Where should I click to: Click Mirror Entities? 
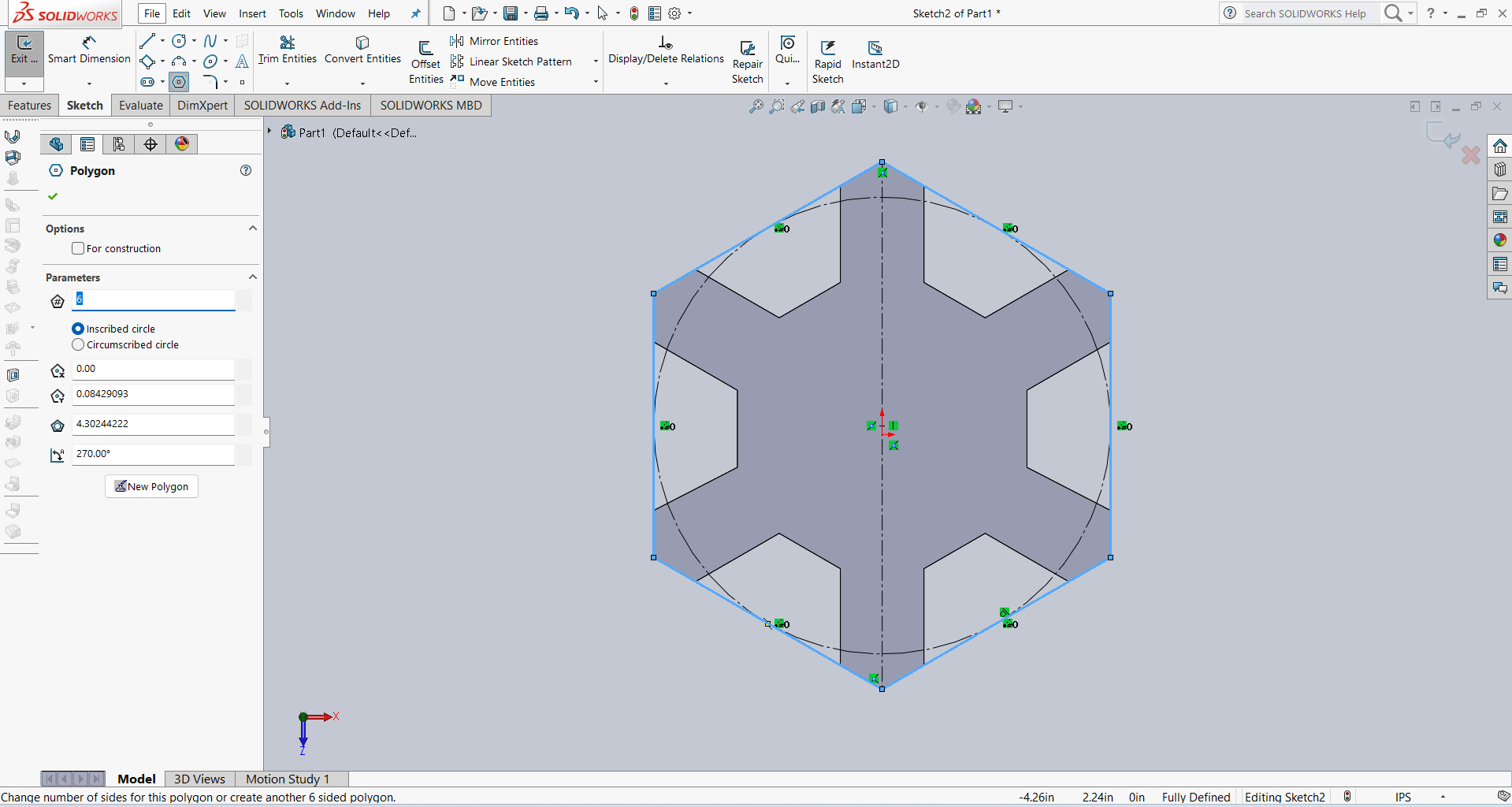coord(494,41)
